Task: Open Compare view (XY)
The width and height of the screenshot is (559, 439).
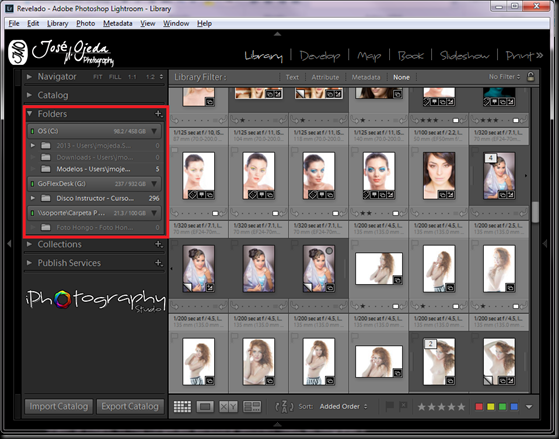Action: point(228,407)
